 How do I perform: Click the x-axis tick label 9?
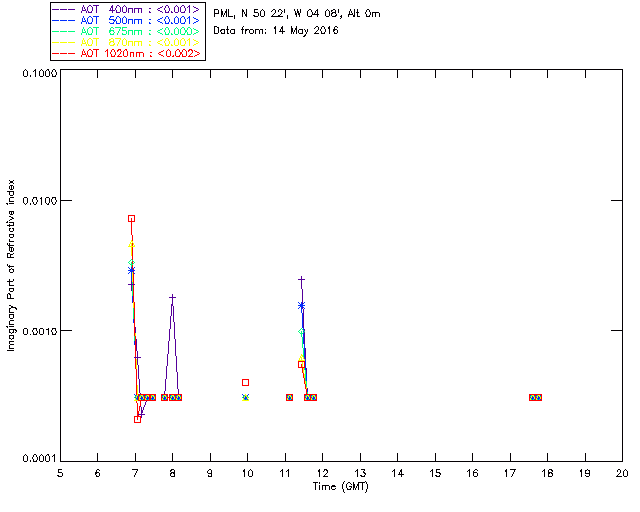click(210, 473)
